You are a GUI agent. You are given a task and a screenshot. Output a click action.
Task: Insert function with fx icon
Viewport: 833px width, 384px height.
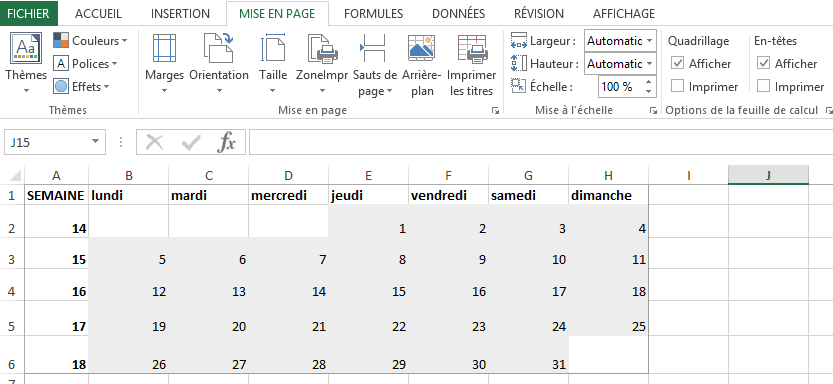tap(227, 142)
